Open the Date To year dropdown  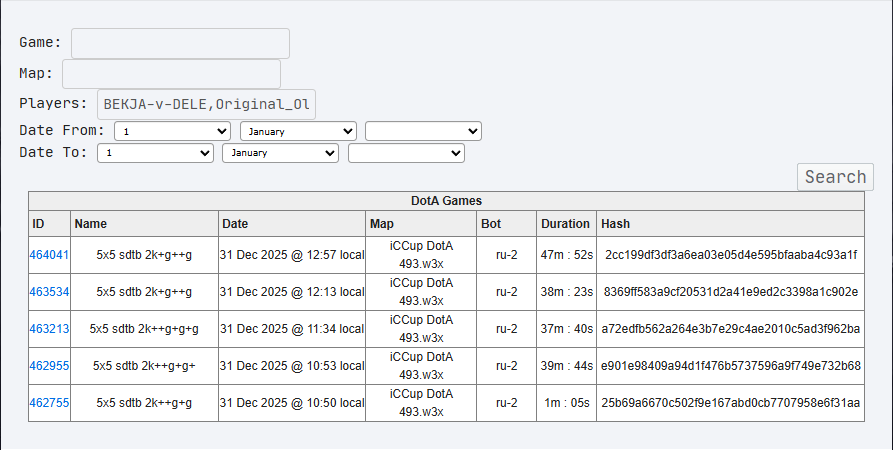click(406, 153)
